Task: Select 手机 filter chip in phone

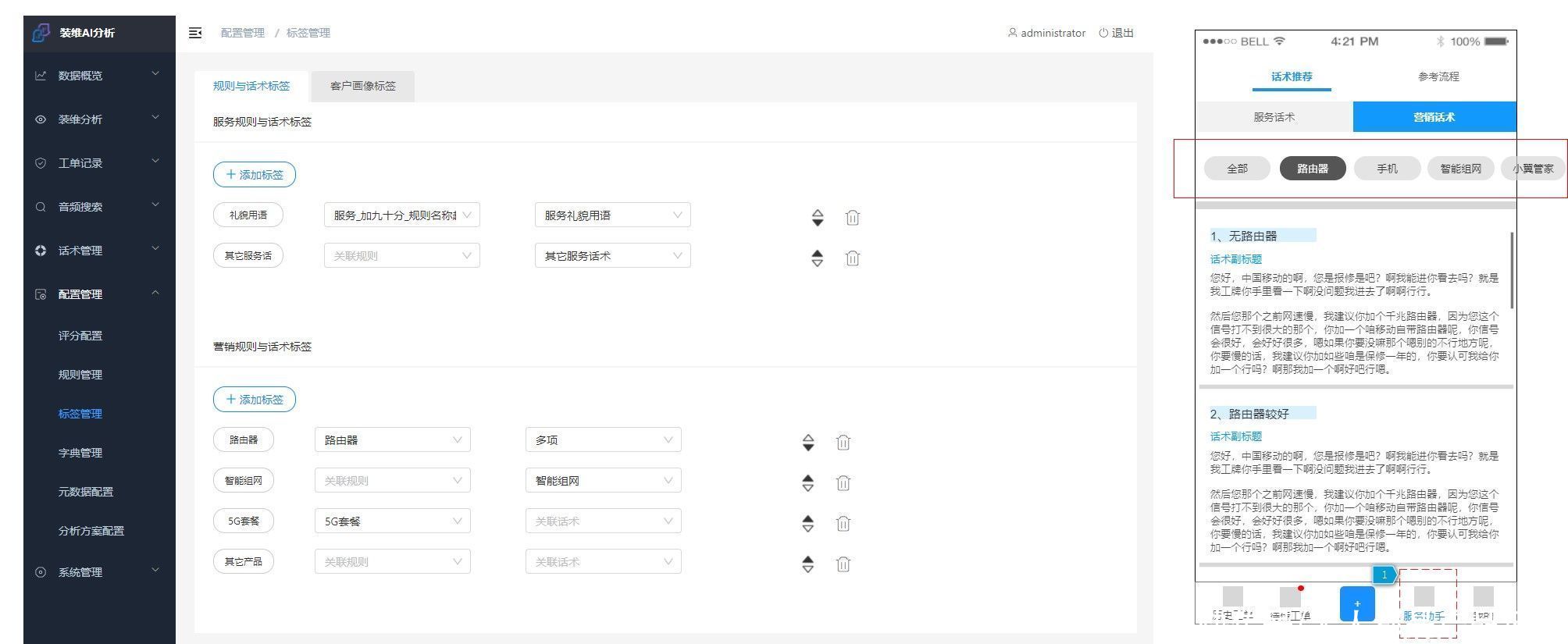Action: coord(1387,169)
